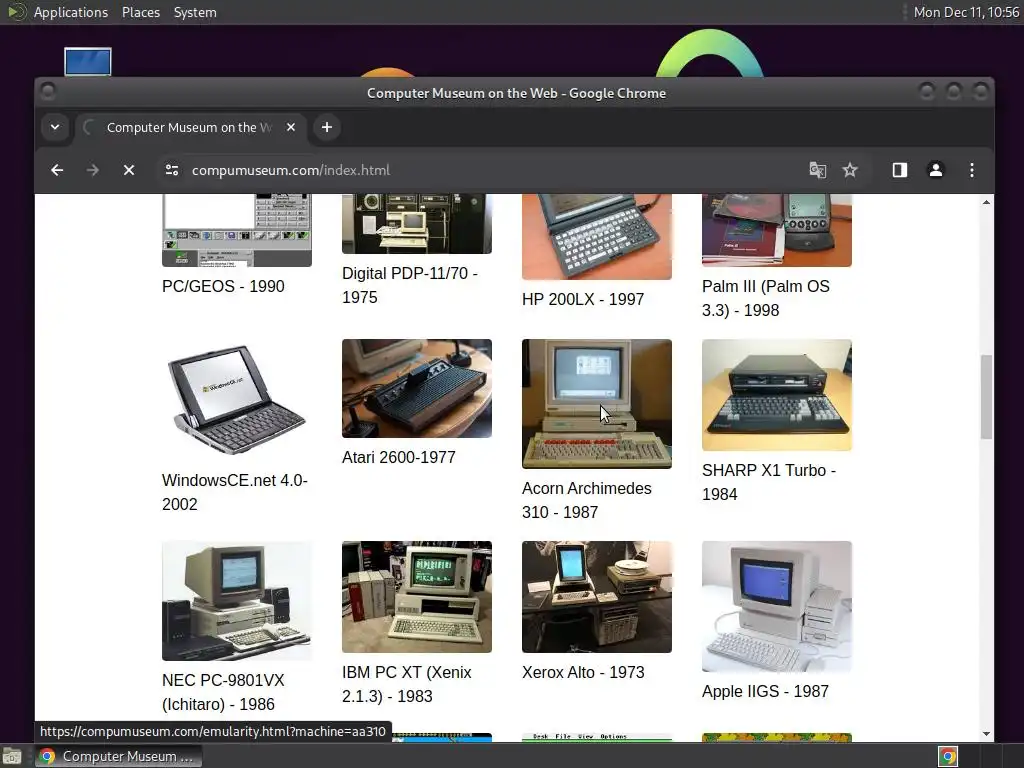Close the Computer Museum tab
The height and width of the screenshot is (768, 1024).
click(x=291, y=127)
